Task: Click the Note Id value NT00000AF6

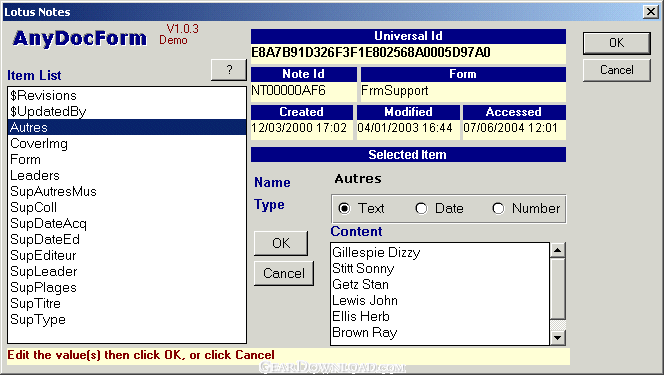Action: pyautogui.click(x=304, y=91)
